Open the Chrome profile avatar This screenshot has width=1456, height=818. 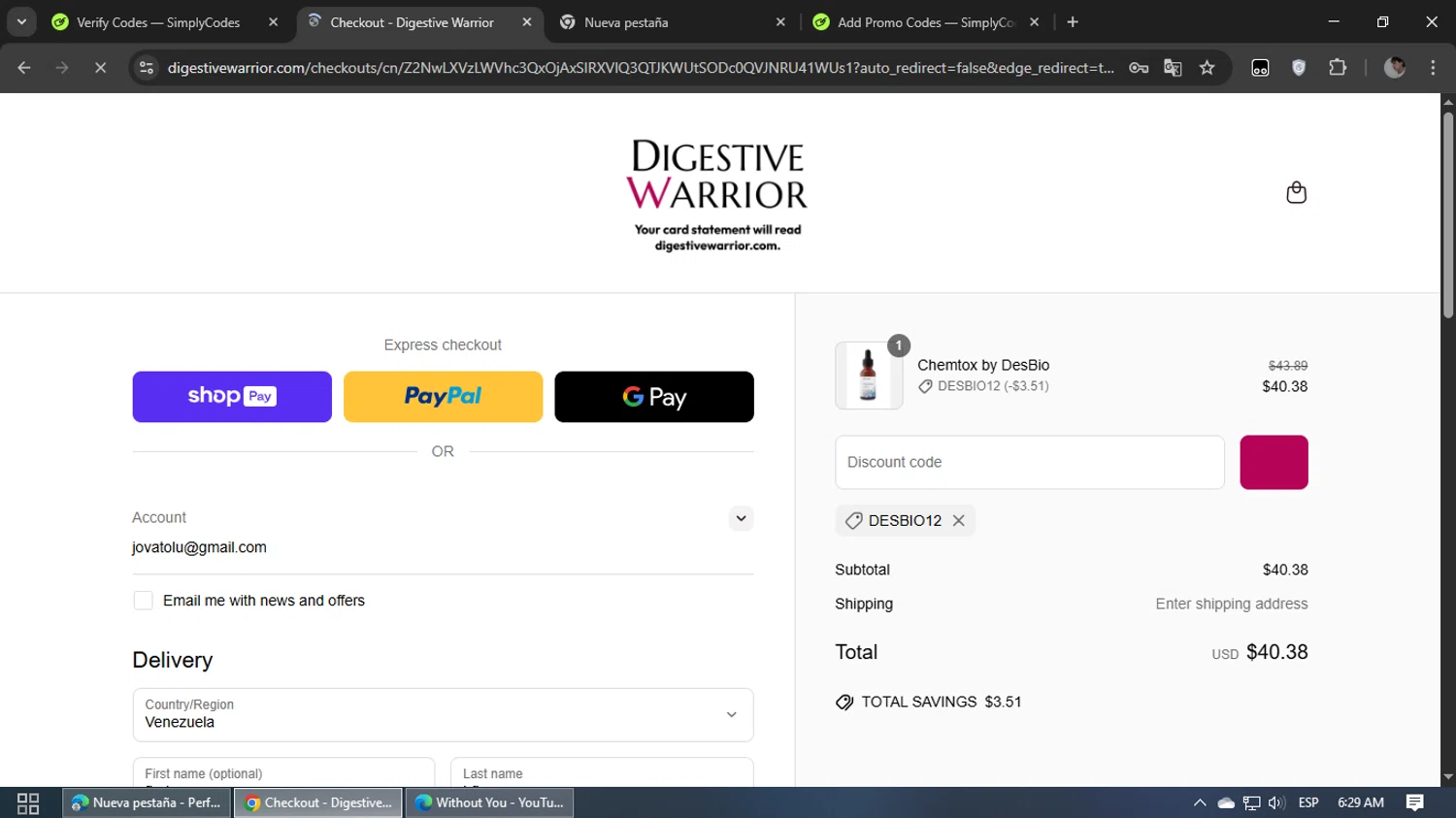tap(1395, 68)
